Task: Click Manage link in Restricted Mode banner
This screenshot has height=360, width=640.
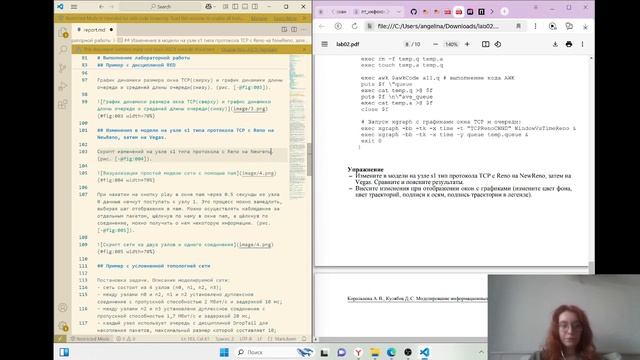Action: [259, 18]
